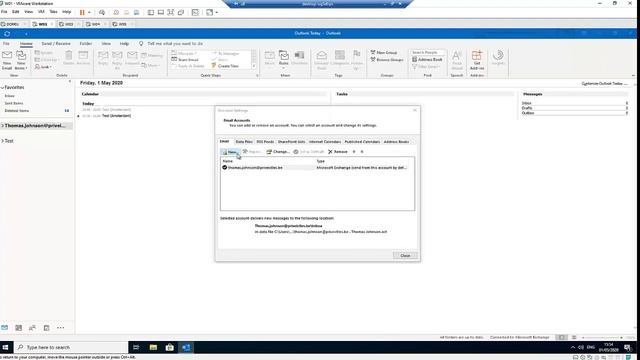Viewport: 640px width, 360px height.
Task: Expand the Test folder group
Action: pyautogui.click(x=2, y=141)
